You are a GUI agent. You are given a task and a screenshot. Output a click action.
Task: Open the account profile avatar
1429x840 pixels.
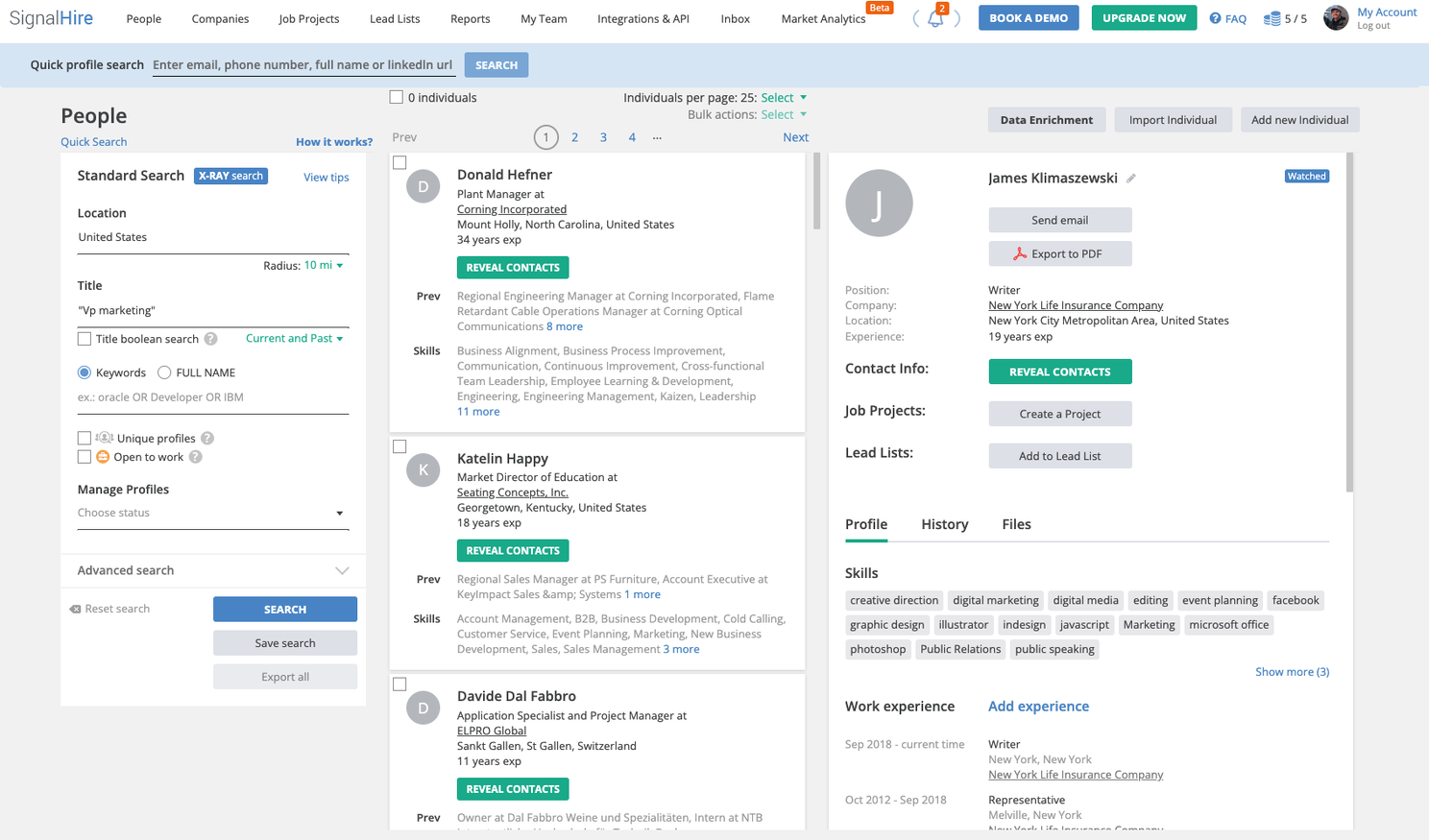coord(1336,17)
